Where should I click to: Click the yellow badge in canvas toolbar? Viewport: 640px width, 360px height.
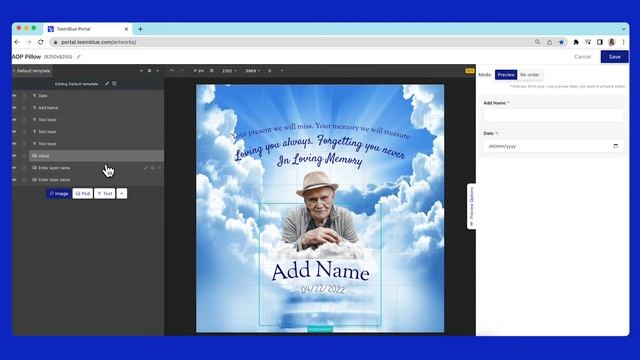[470, 71]
